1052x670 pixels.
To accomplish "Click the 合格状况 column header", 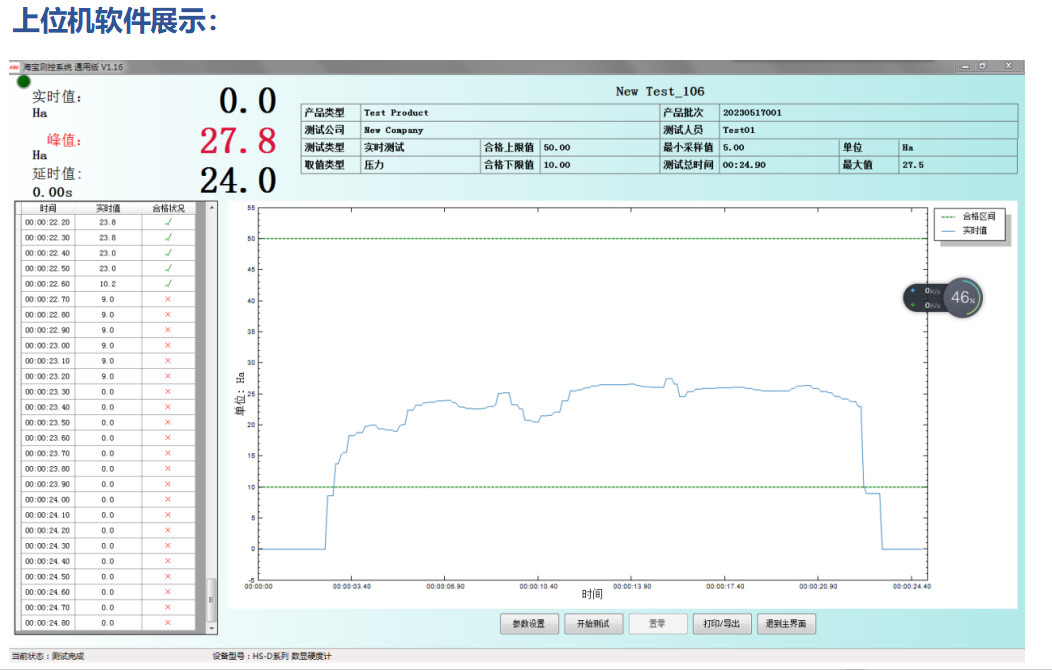I will 168,208.
